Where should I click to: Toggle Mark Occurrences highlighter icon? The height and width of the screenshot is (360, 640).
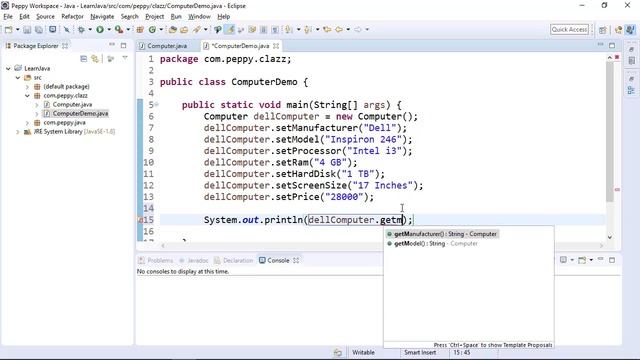coord(230,30)
